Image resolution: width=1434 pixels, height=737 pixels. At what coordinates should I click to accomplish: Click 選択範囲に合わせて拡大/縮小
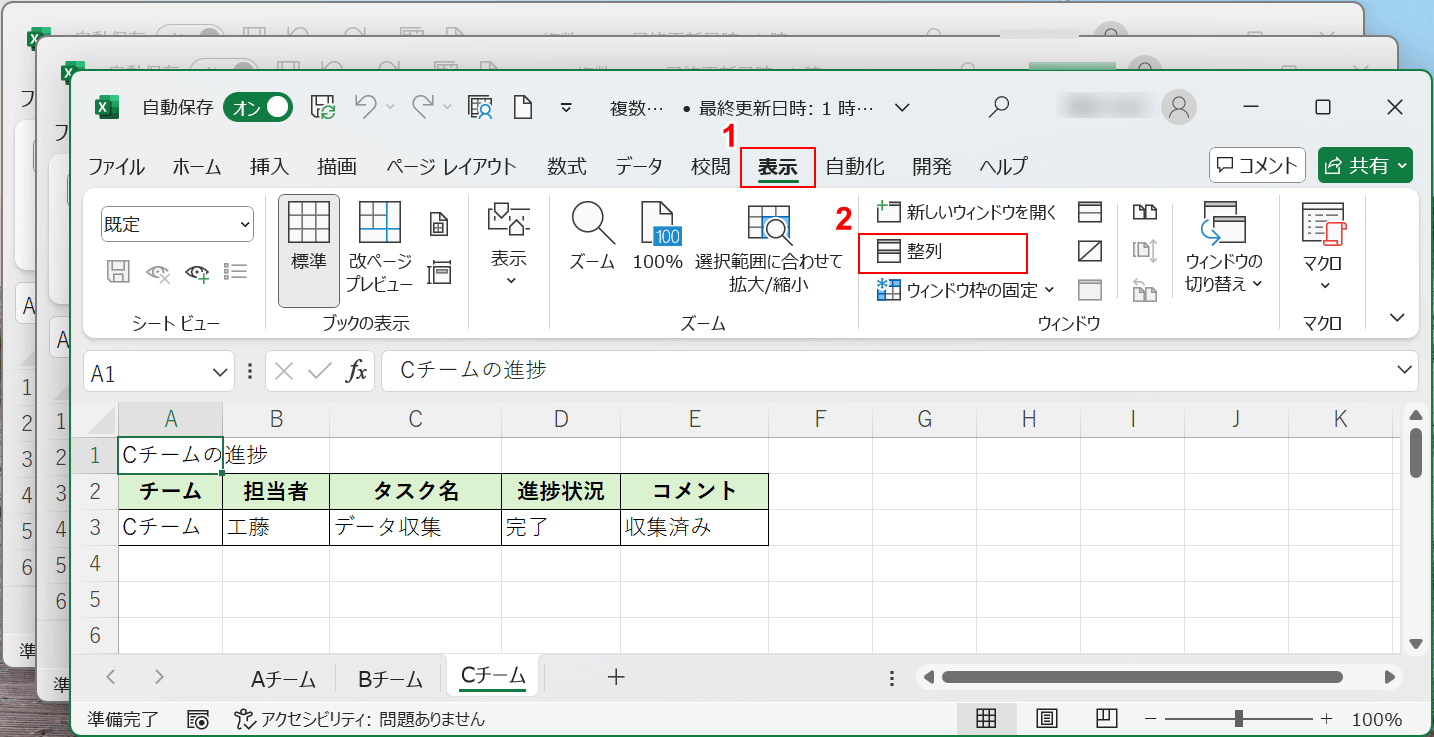point(769,249)
